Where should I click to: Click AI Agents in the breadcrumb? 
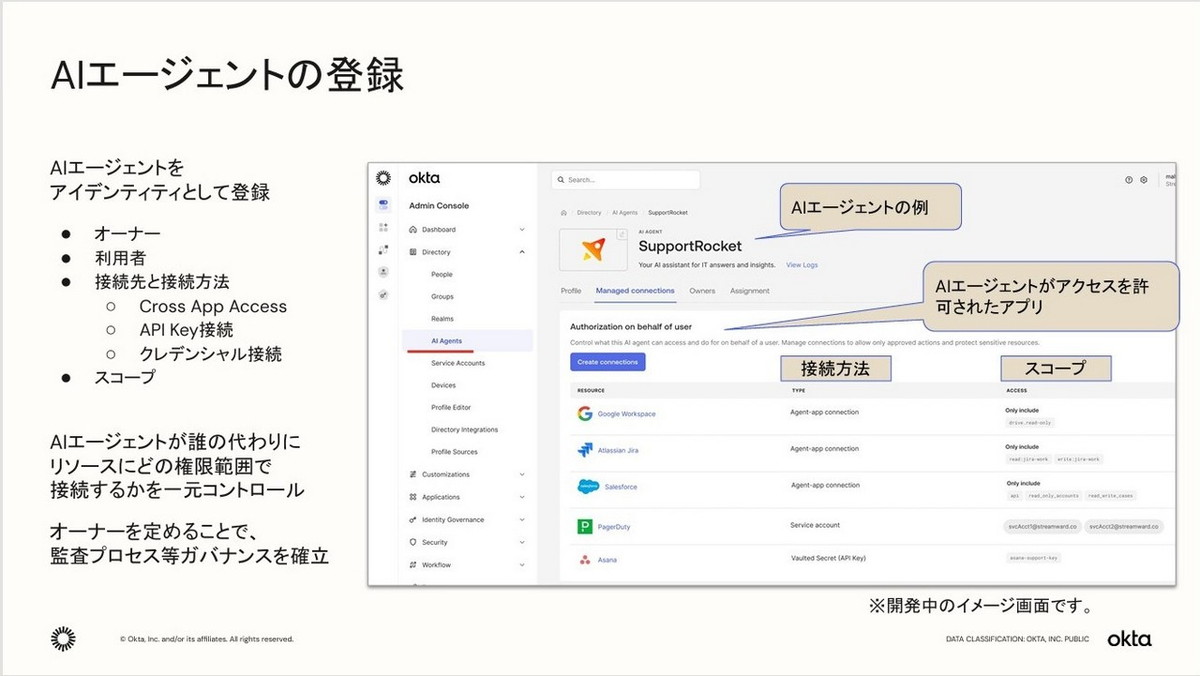click(624, 212)
